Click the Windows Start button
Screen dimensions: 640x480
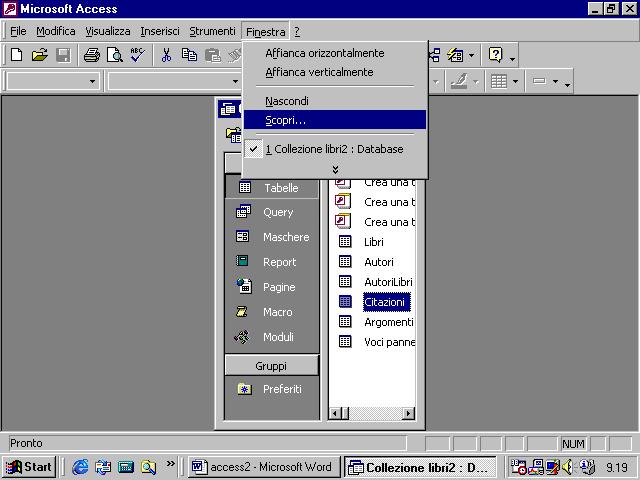click(29, 467)
